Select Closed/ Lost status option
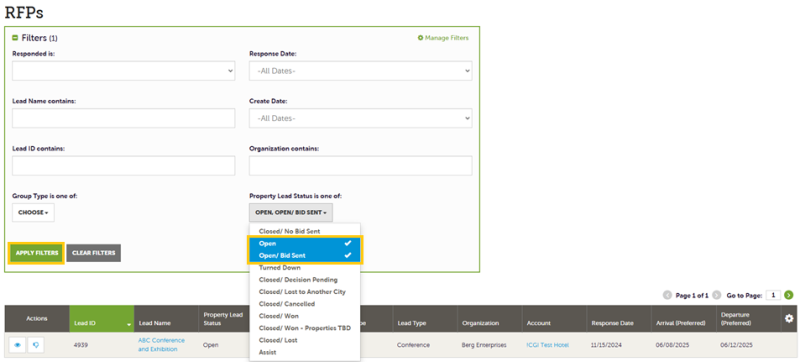Screen dimensions: 800x362 click(305, 340)
